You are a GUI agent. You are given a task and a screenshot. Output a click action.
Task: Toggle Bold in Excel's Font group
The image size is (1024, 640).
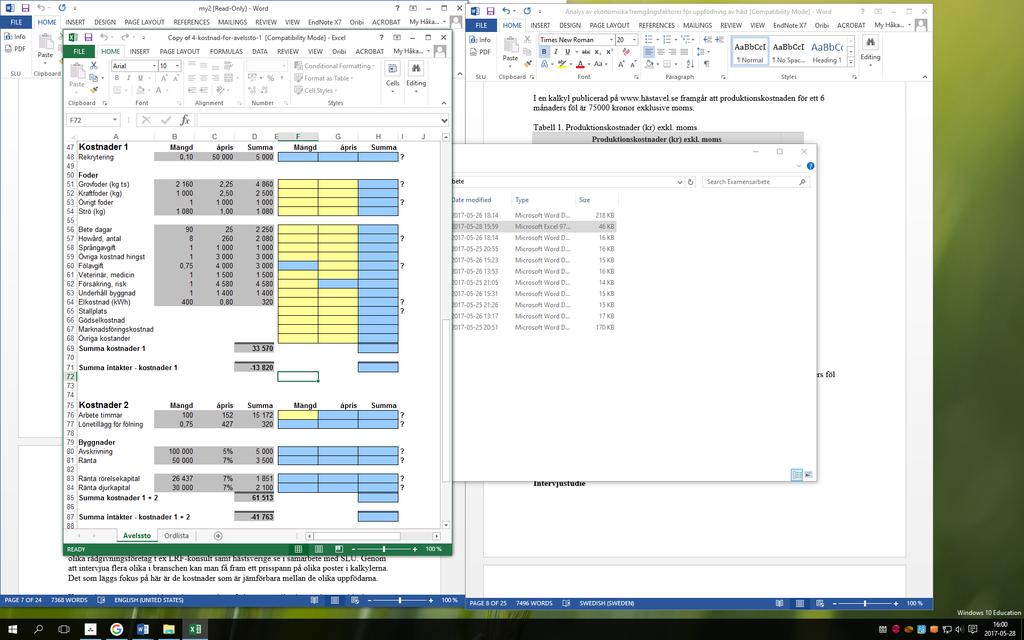click(117, 78)
